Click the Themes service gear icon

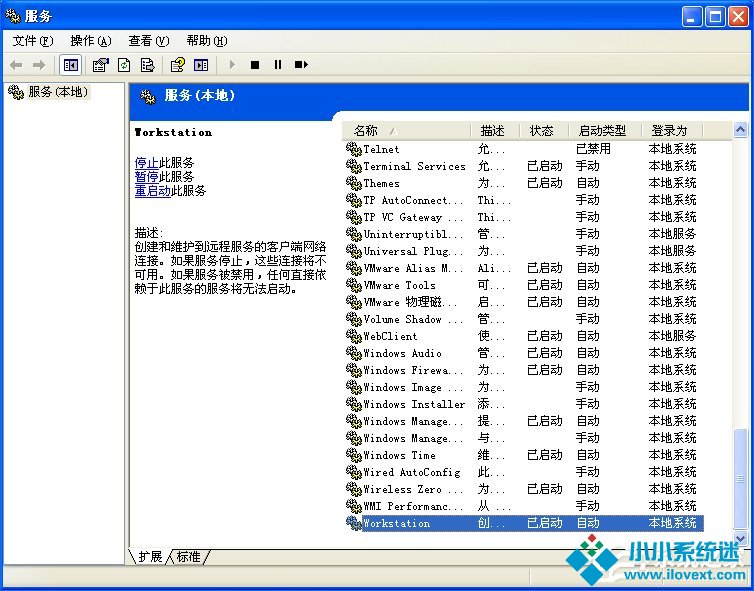[353, 183]
